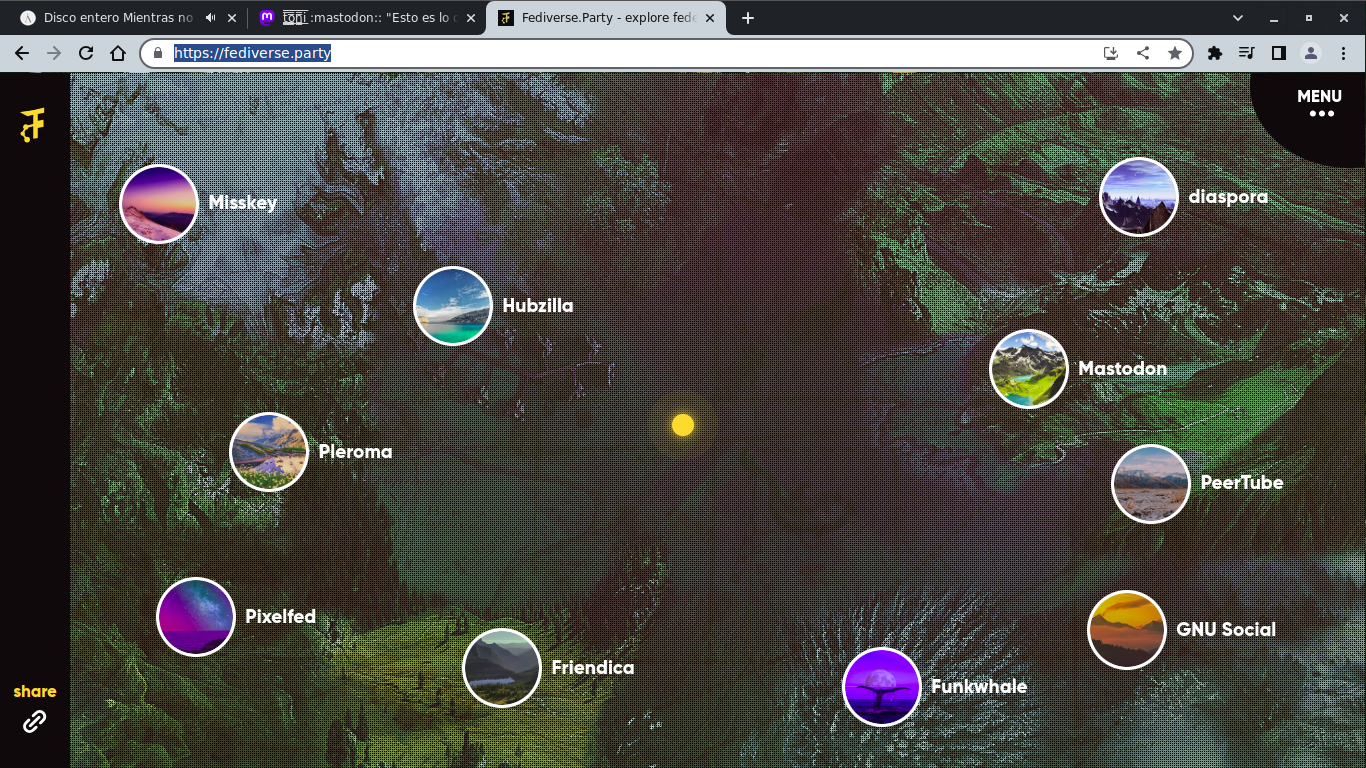1366x768 pixels.
Task: Click the Hubzilla text label
Action: point(538,306)
